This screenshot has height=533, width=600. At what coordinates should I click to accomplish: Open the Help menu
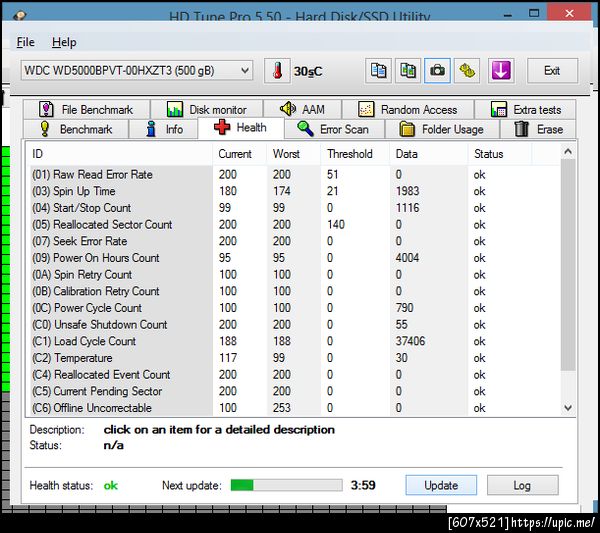(64, 42)
